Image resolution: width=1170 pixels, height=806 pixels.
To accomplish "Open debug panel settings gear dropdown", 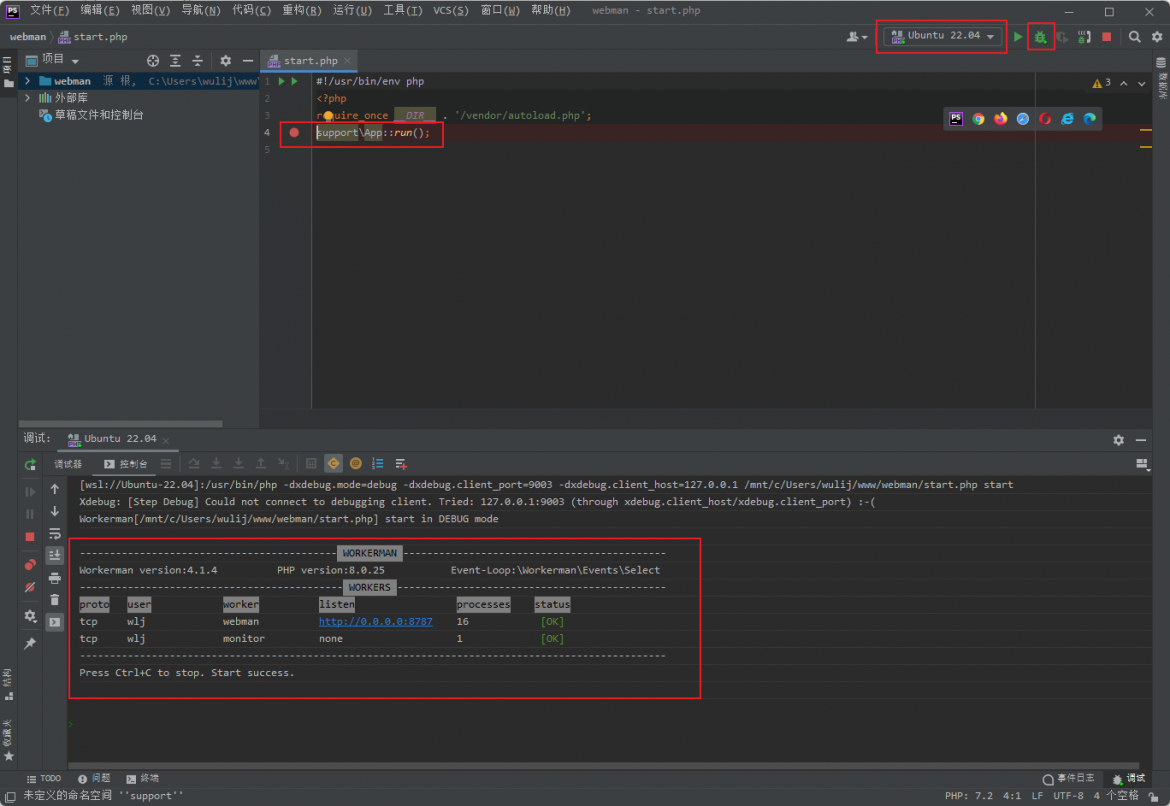I will point(1119,440).
